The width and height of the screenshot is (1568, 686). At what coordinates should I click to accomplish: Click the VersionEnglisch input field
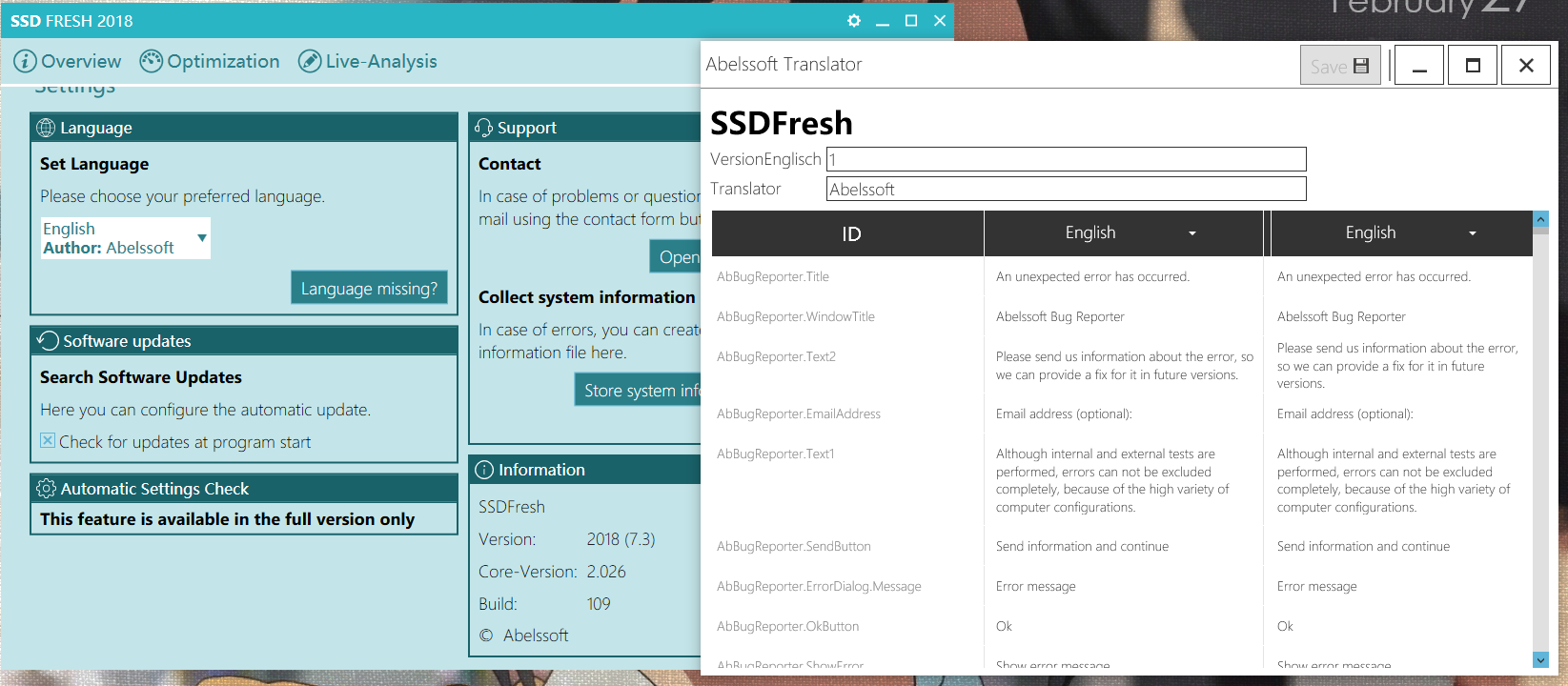tap(1066, 159)
